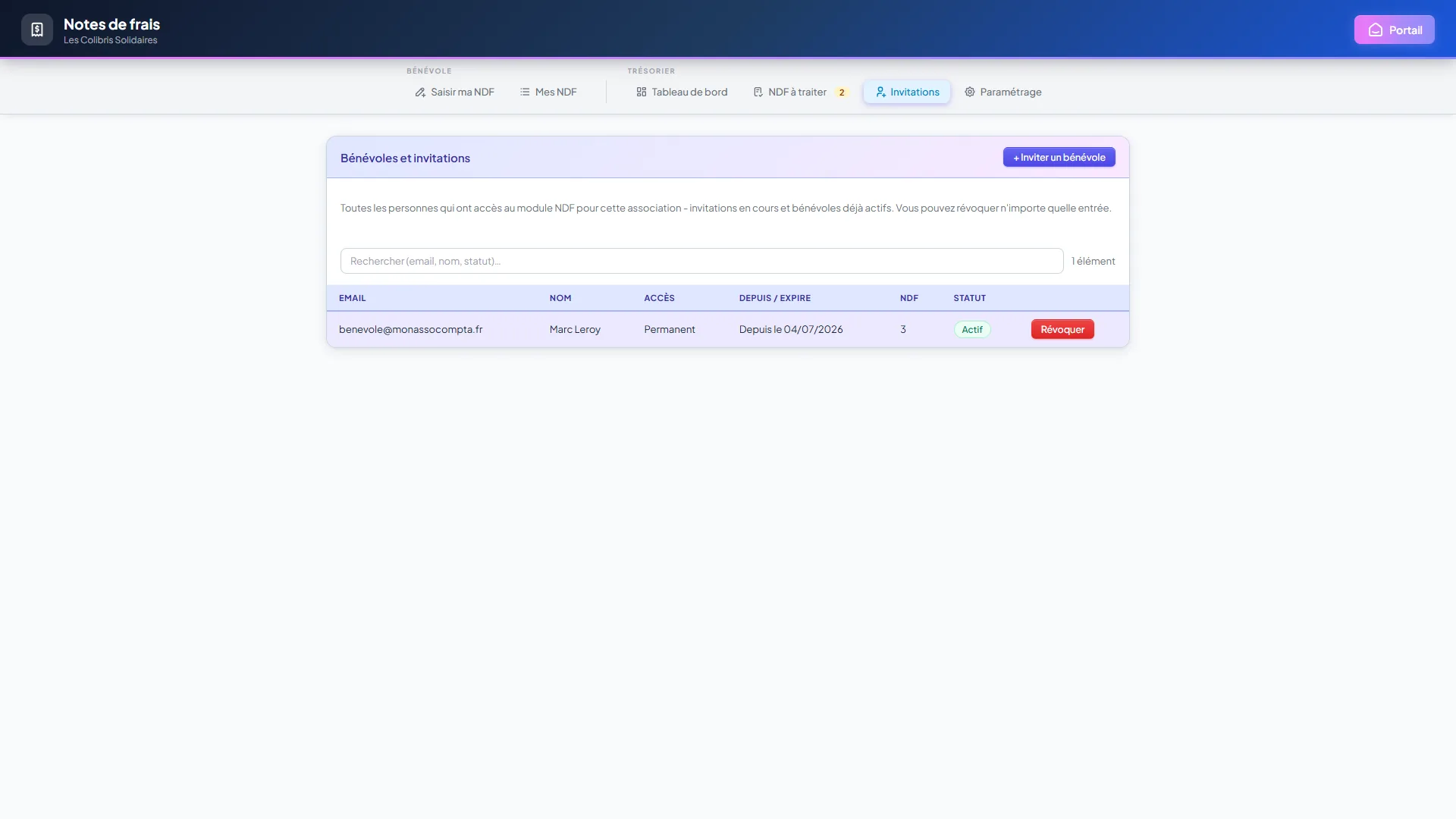Open the Saisir ma NDF tab
Viewport: 1456px width, 819px height.
(454, 92)
